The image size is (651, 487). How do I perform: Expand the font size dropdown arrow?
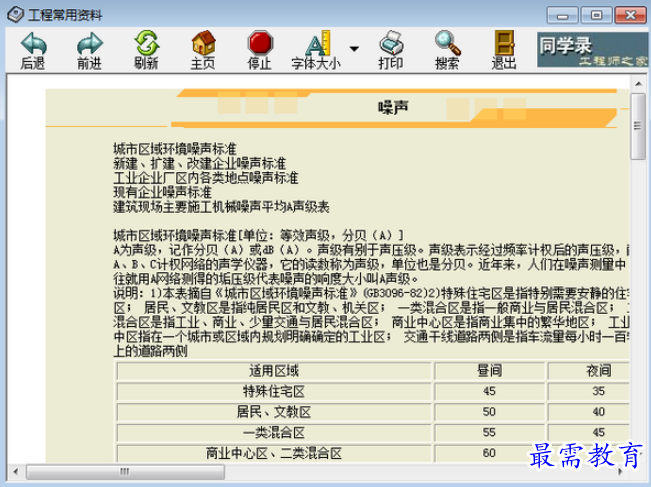(354, 49)
